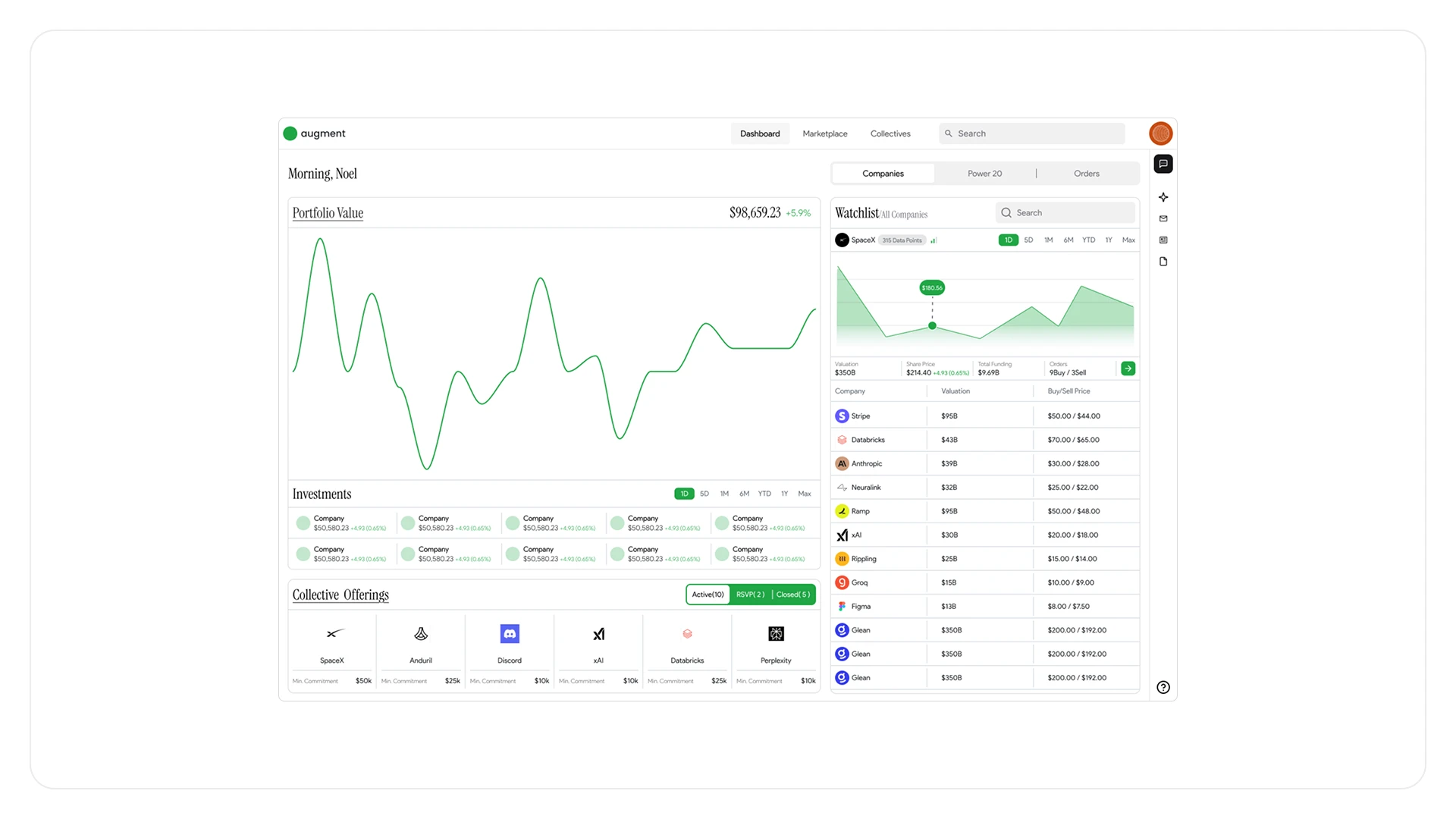The image size is (1456, 819).
Task: Switch collective offerings to RSVP(2)
Action: tap(750, 595)
